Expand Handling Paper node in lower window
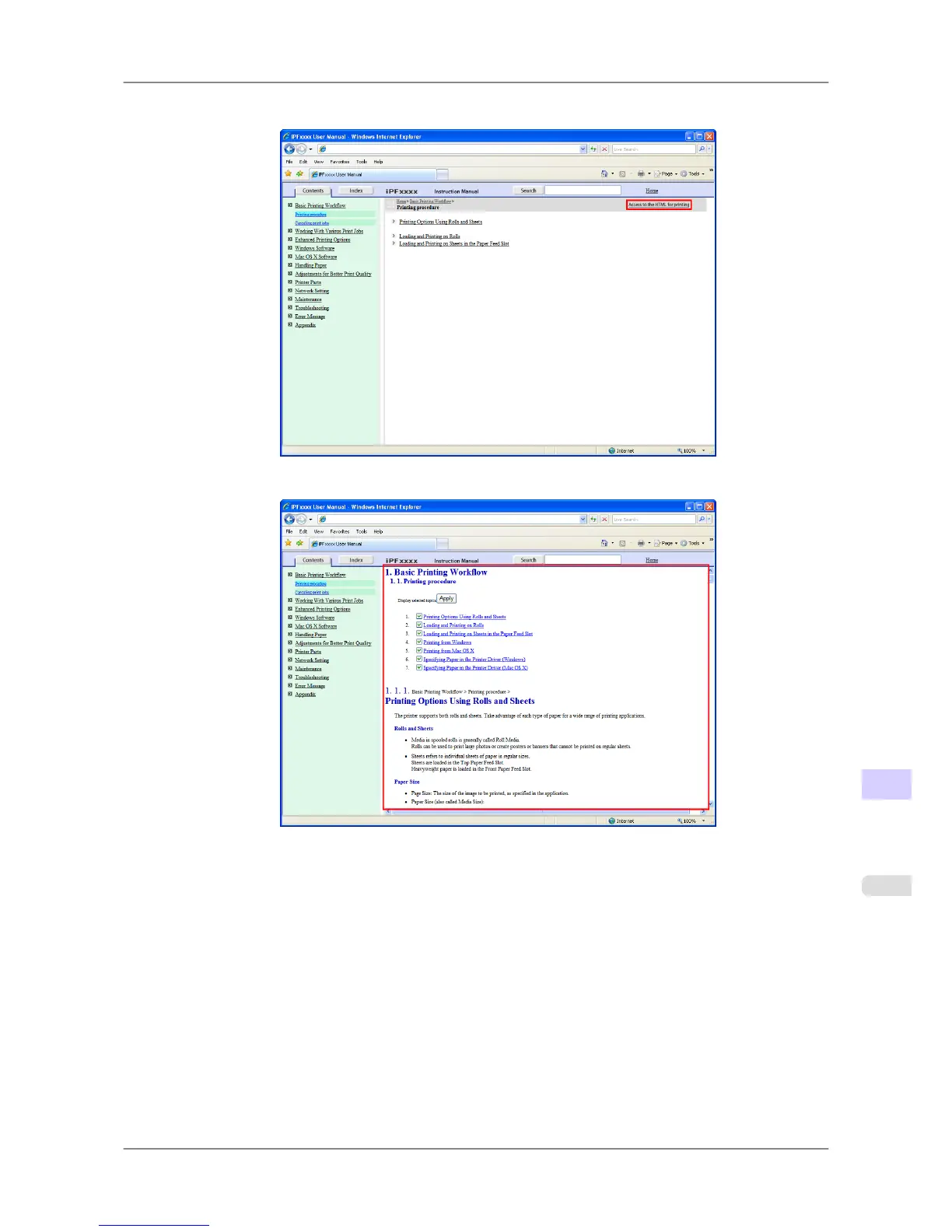 click(290, 635)
